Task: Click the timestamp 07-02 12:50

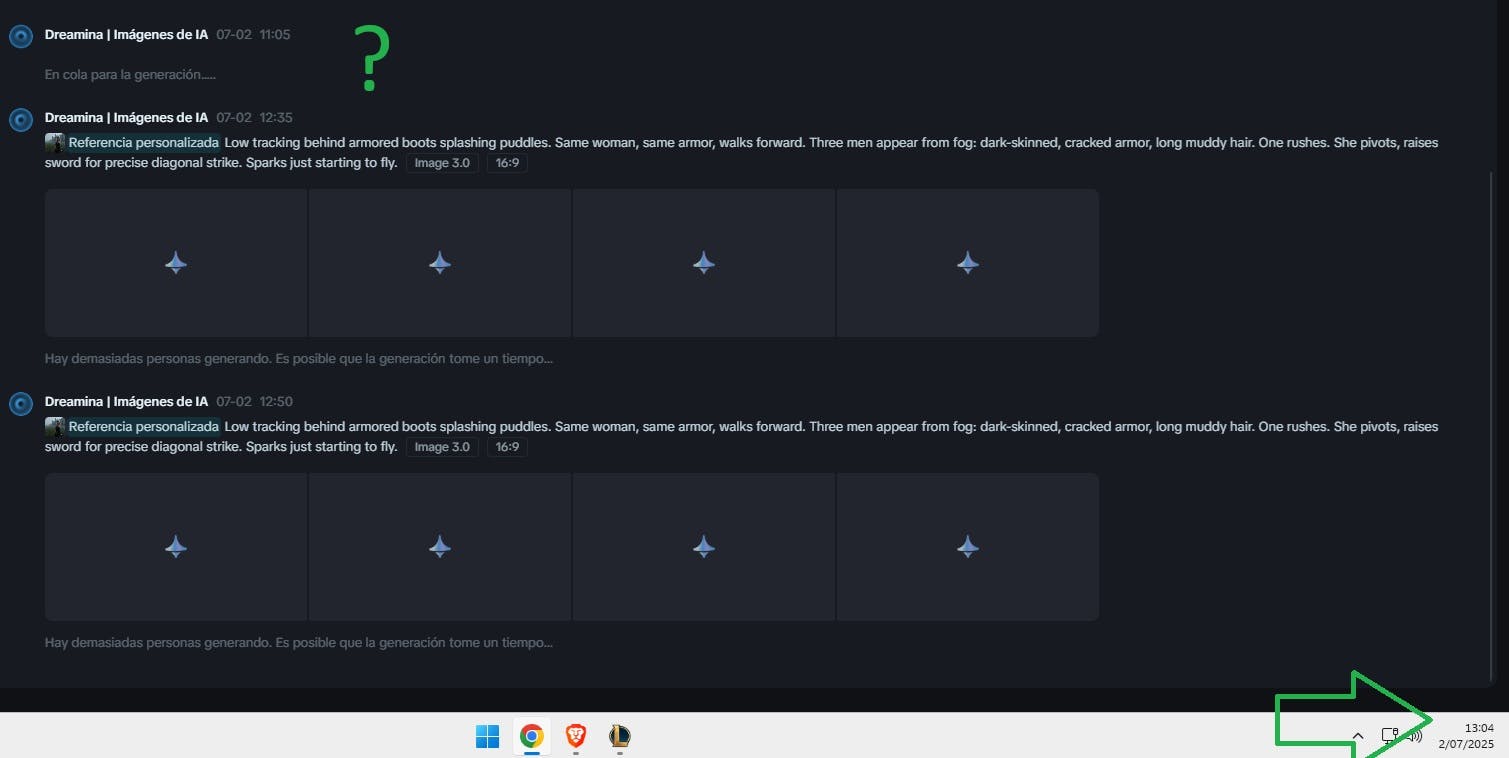Action: coord(254,402)
